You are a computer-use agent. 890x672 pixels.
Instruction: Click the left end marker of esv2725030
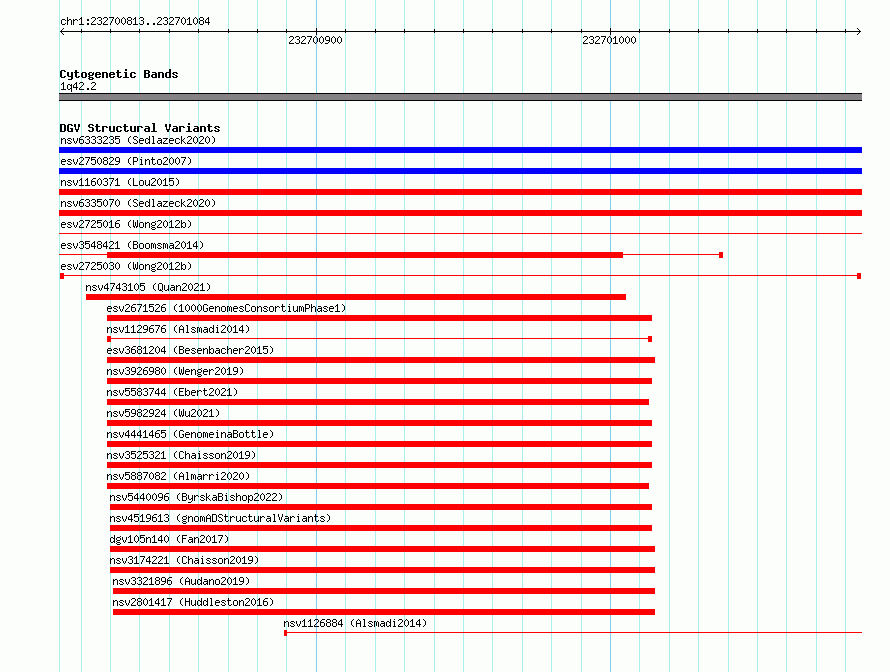click(62, 276)
